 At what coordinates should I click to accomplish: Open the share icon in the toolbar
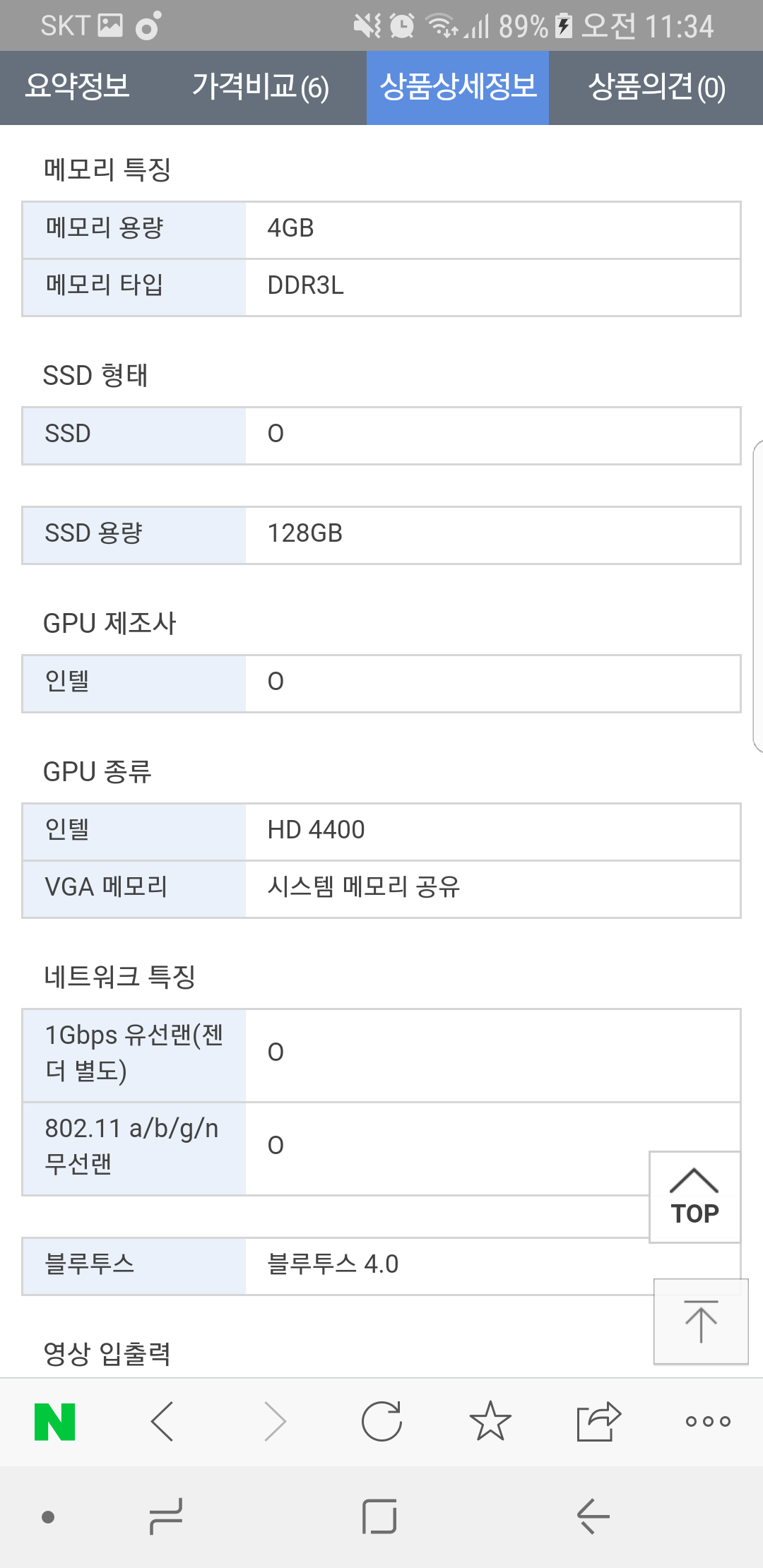click(x=598, y=1421)
